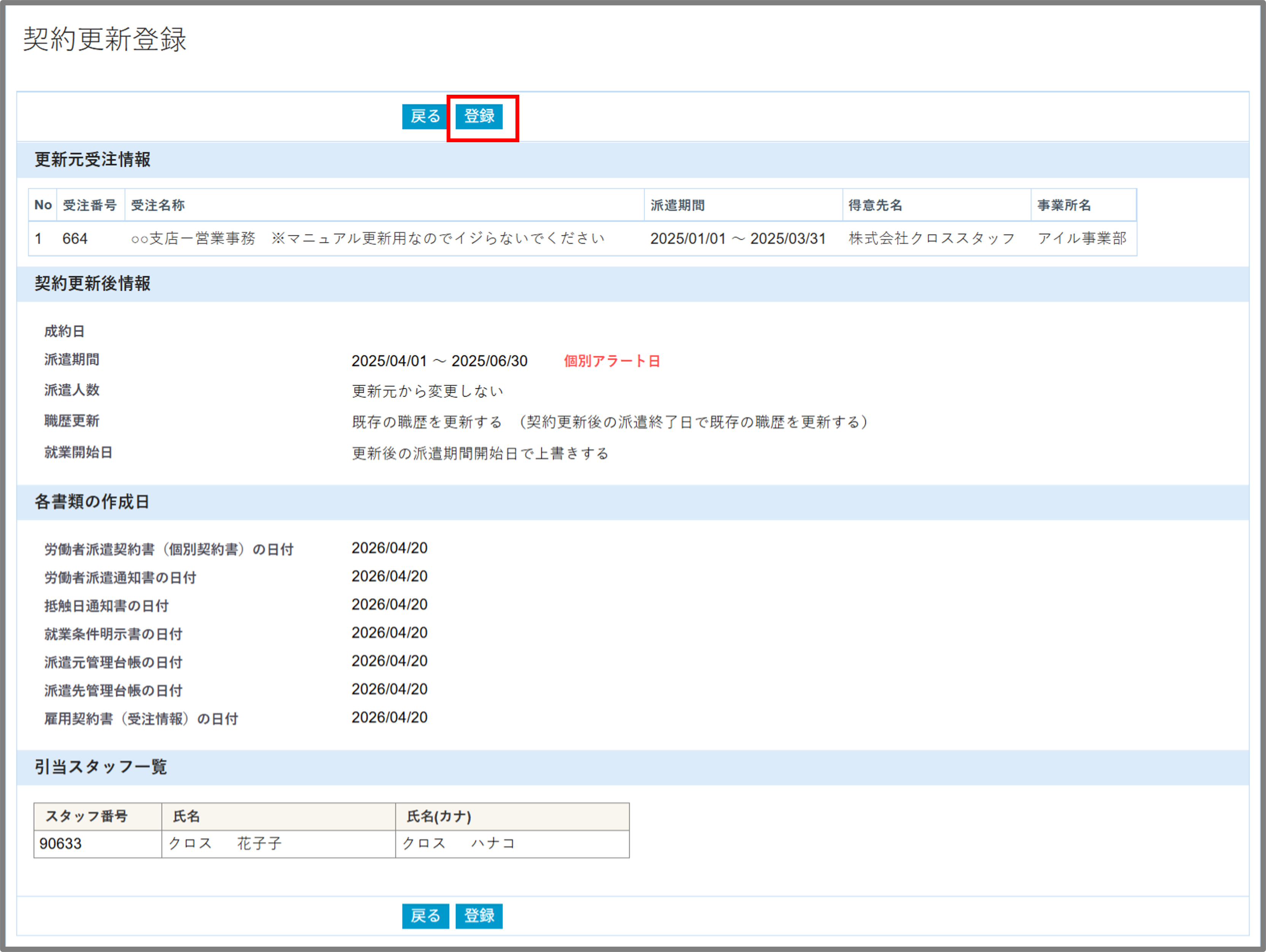Viewport: 1266px width, 952px height.
Task: Click office name アイル事業部 cell
Action: tap(1083, 238)
